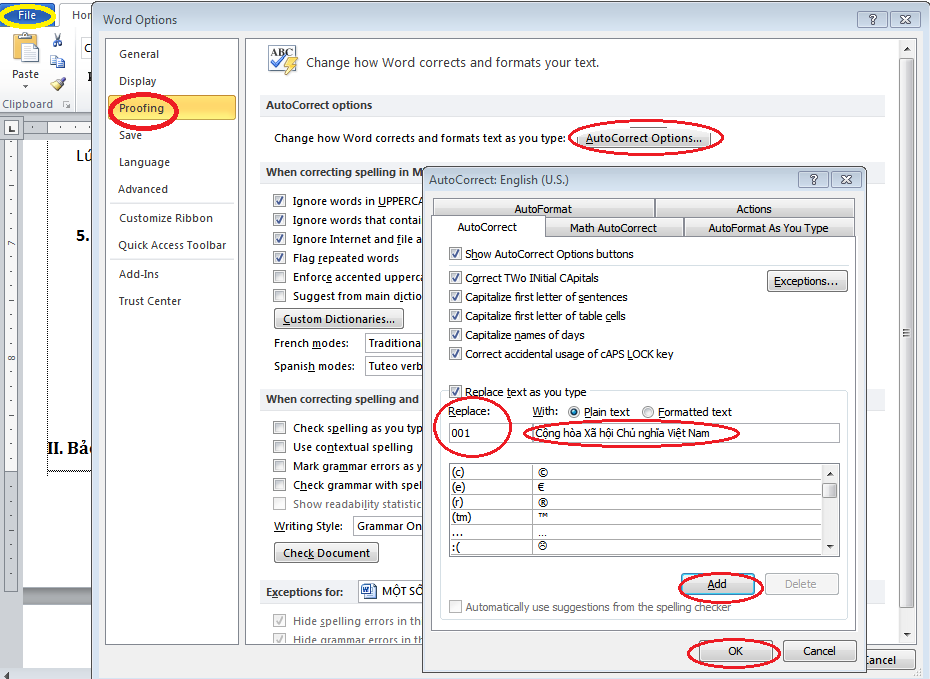Viewport: 930px width, 679px height.
Task: Select the (tm) trademark list row
Action: tap(635, 517)
